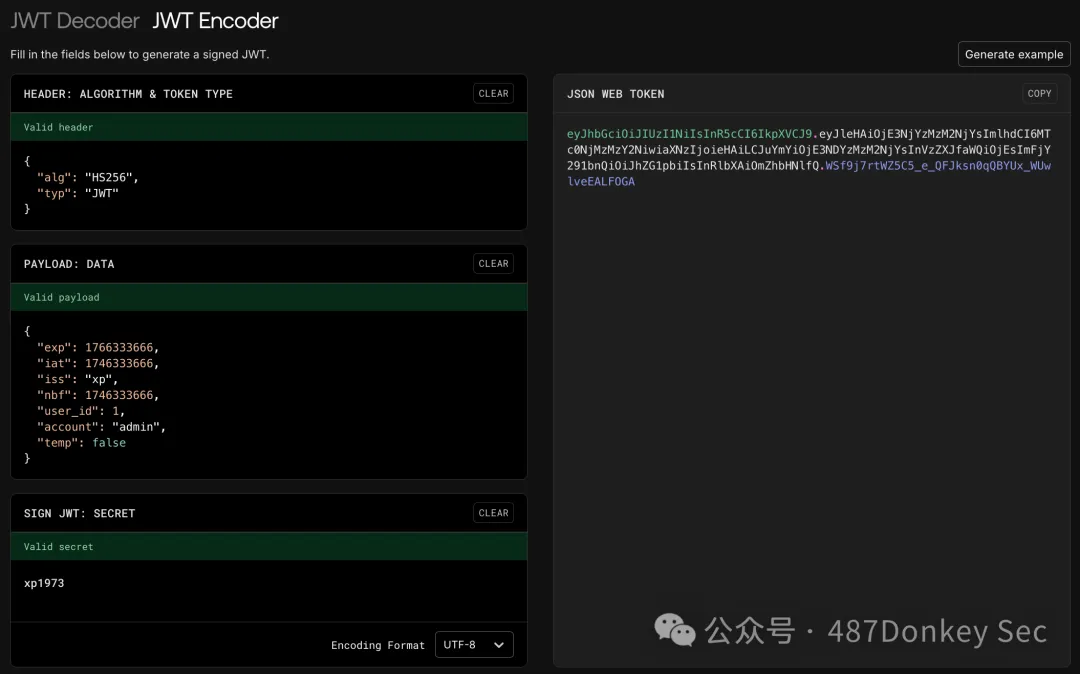This screenshot has height=674, width=1080.
Task: Click the "HS256" alg value in header
Action: [111, 177]
